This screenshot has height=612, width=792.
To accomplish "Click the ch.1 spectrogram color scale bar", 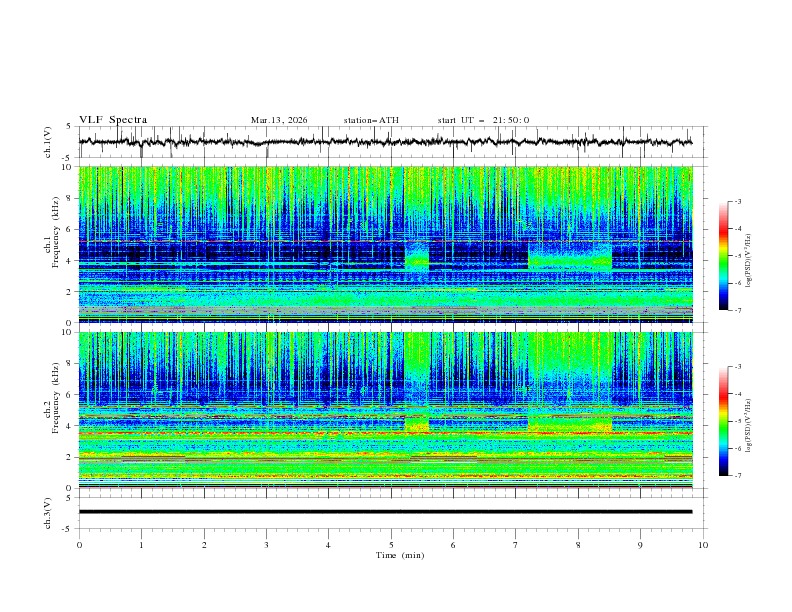I will tap(723, 256).
